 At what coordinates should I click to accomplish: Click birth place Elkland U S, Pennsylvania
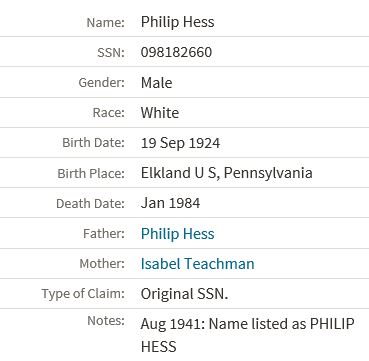tap(227, 173)
